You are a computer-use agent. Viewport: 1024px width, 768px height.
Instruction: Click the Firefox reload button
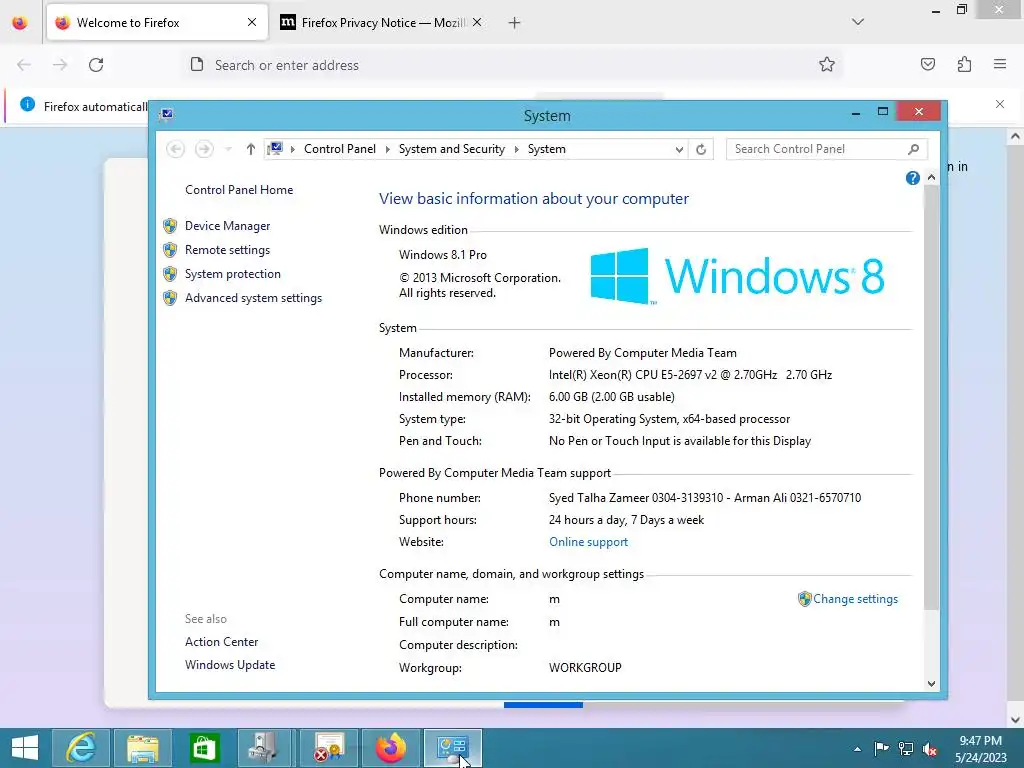(96, 65)
